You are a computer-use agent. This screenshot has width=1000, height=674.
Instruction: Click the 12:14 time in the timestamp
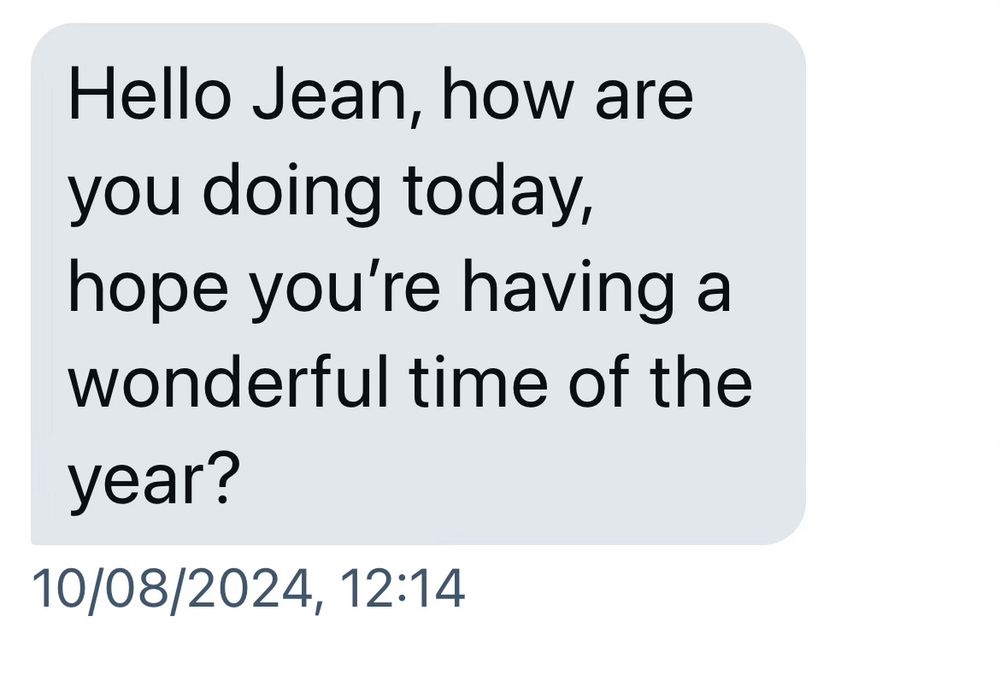pyautogui.click(x=402, y=590)
